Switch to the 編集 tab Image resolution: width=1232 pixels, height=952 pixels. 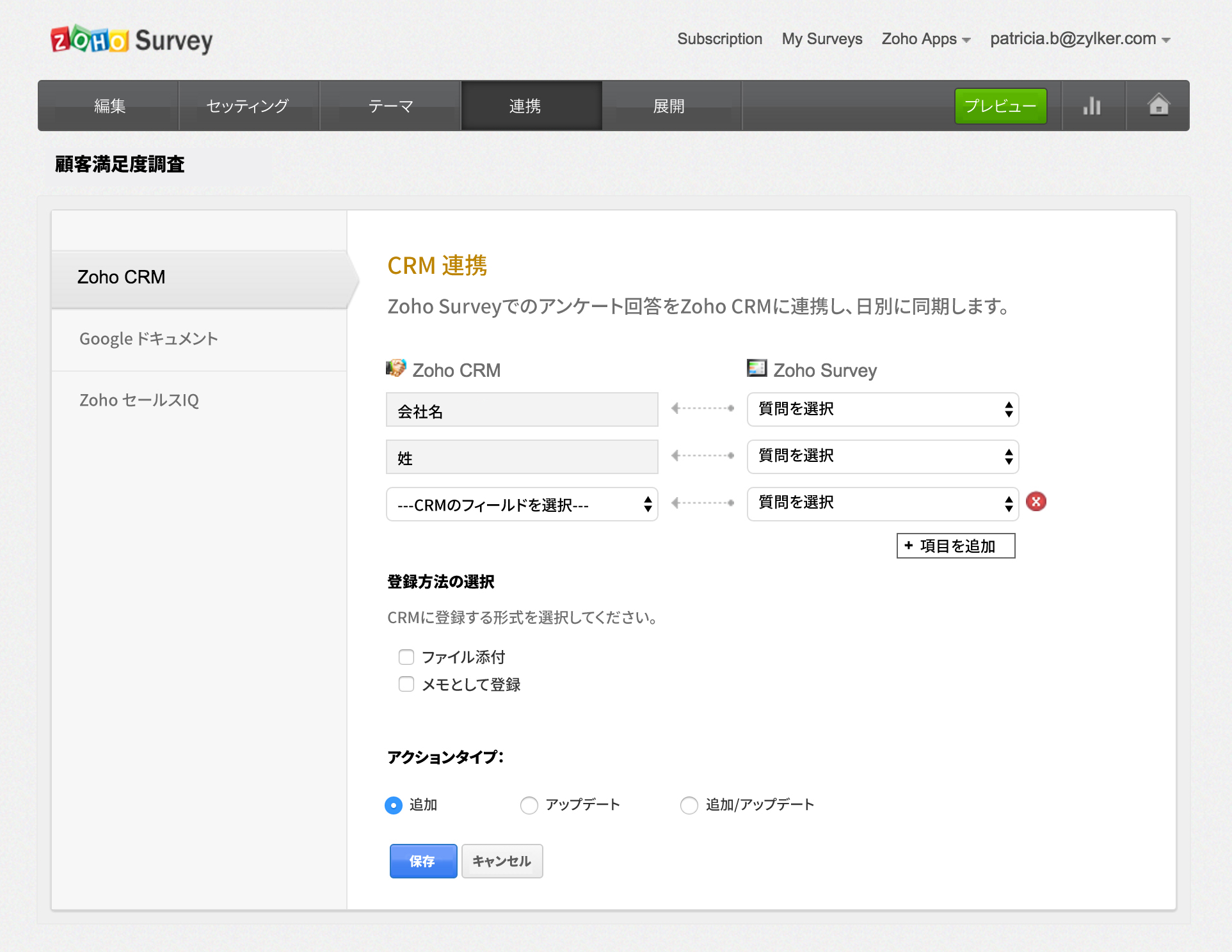click(x=109, y=106)
